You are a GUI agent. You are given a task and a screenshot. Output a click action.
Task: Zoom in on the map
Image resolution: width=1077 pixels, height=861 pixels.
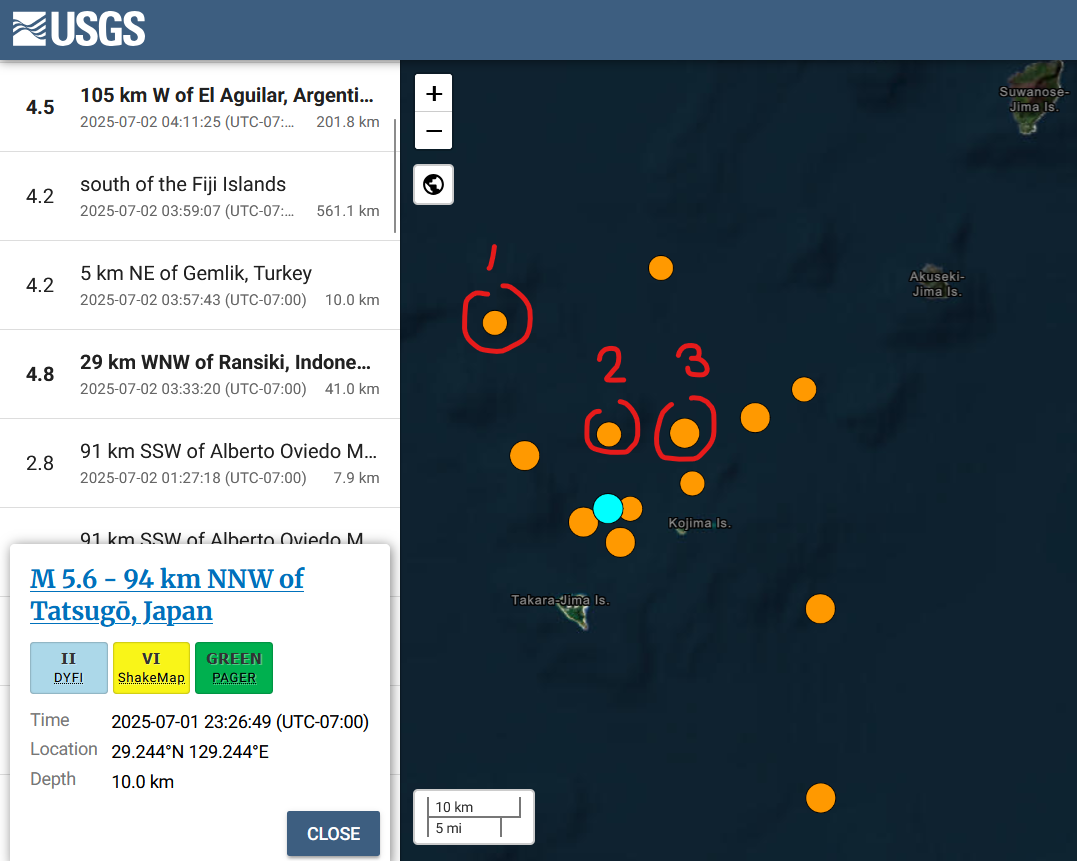433,93
